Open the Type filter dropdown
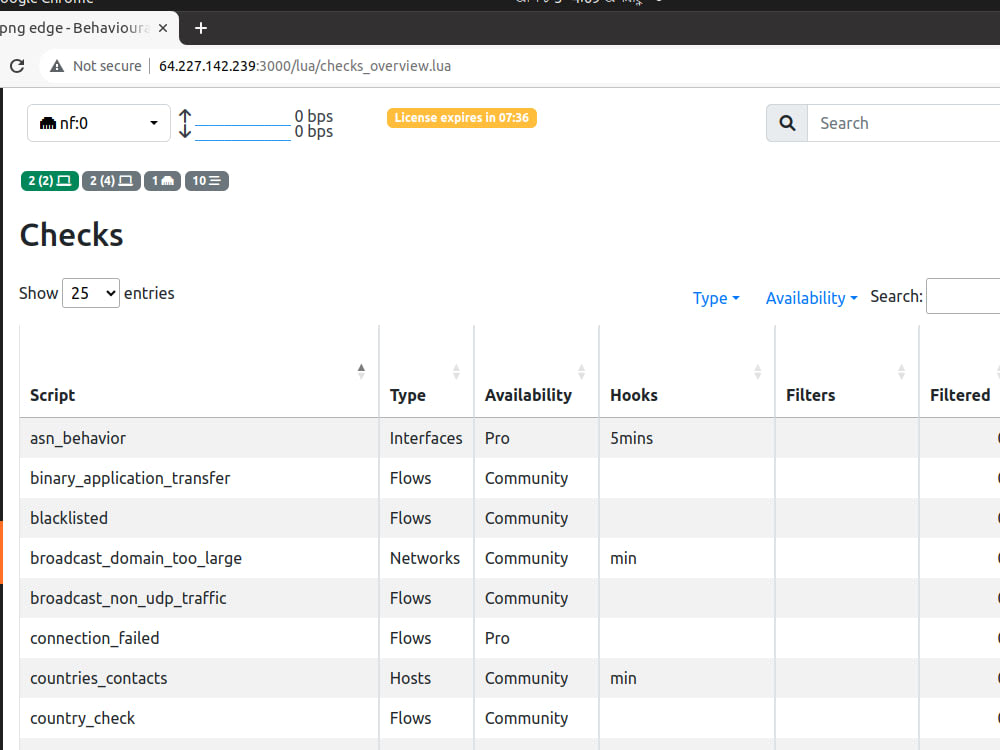1000x750 pixels. (716, 298)
